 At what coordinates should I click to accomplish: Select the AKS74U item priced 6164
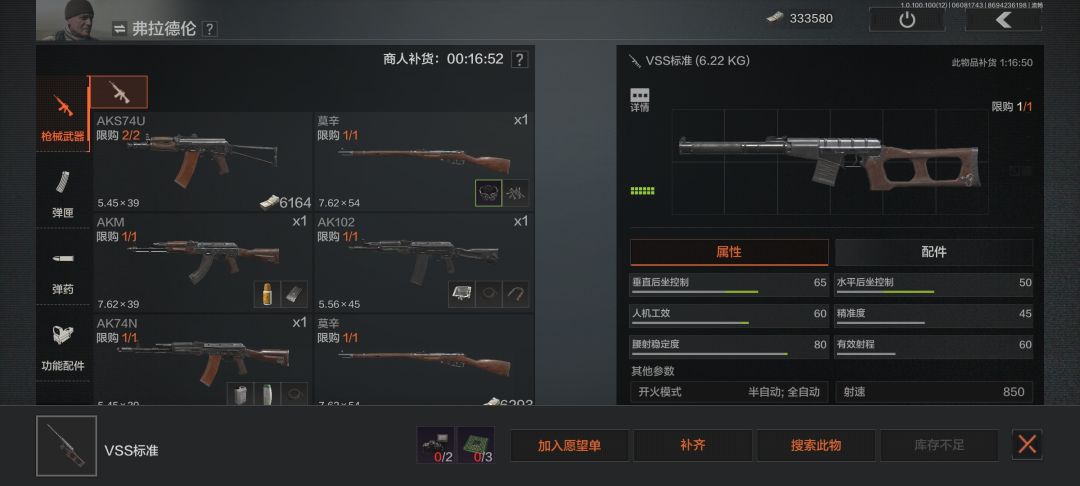(x=203, y=162)
